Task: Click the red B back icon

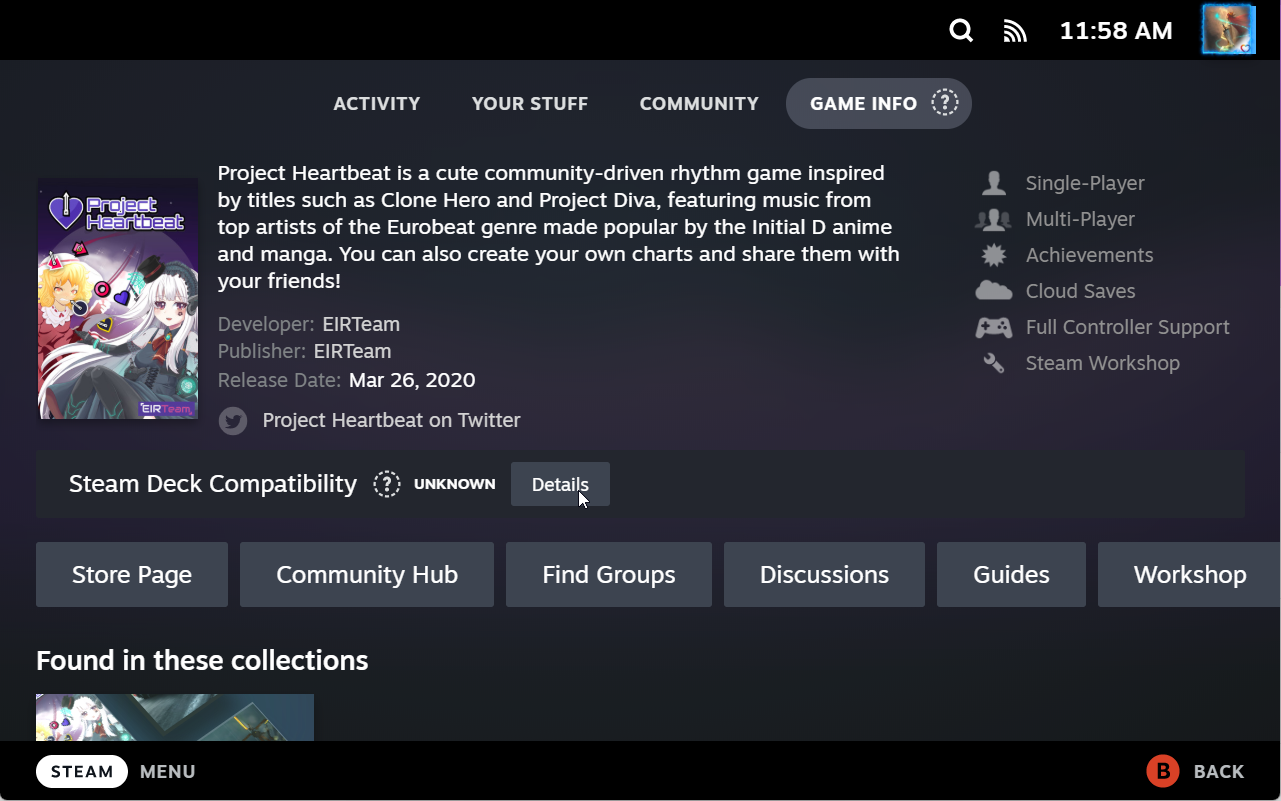Action: click(1163, 771)
